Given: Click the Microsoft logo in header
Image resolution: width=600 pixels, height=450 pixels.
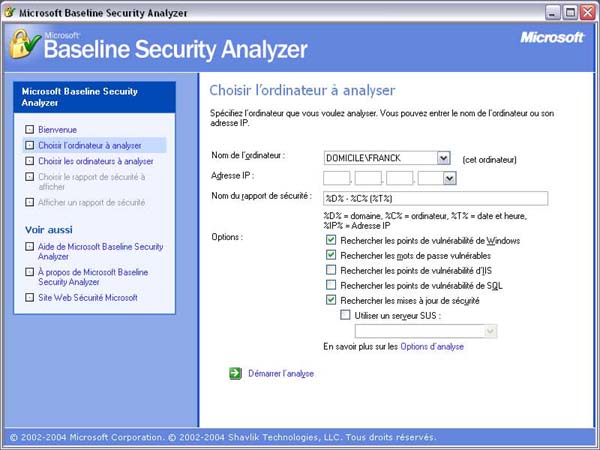Looking at the screenshot, I should click(552, 37).
